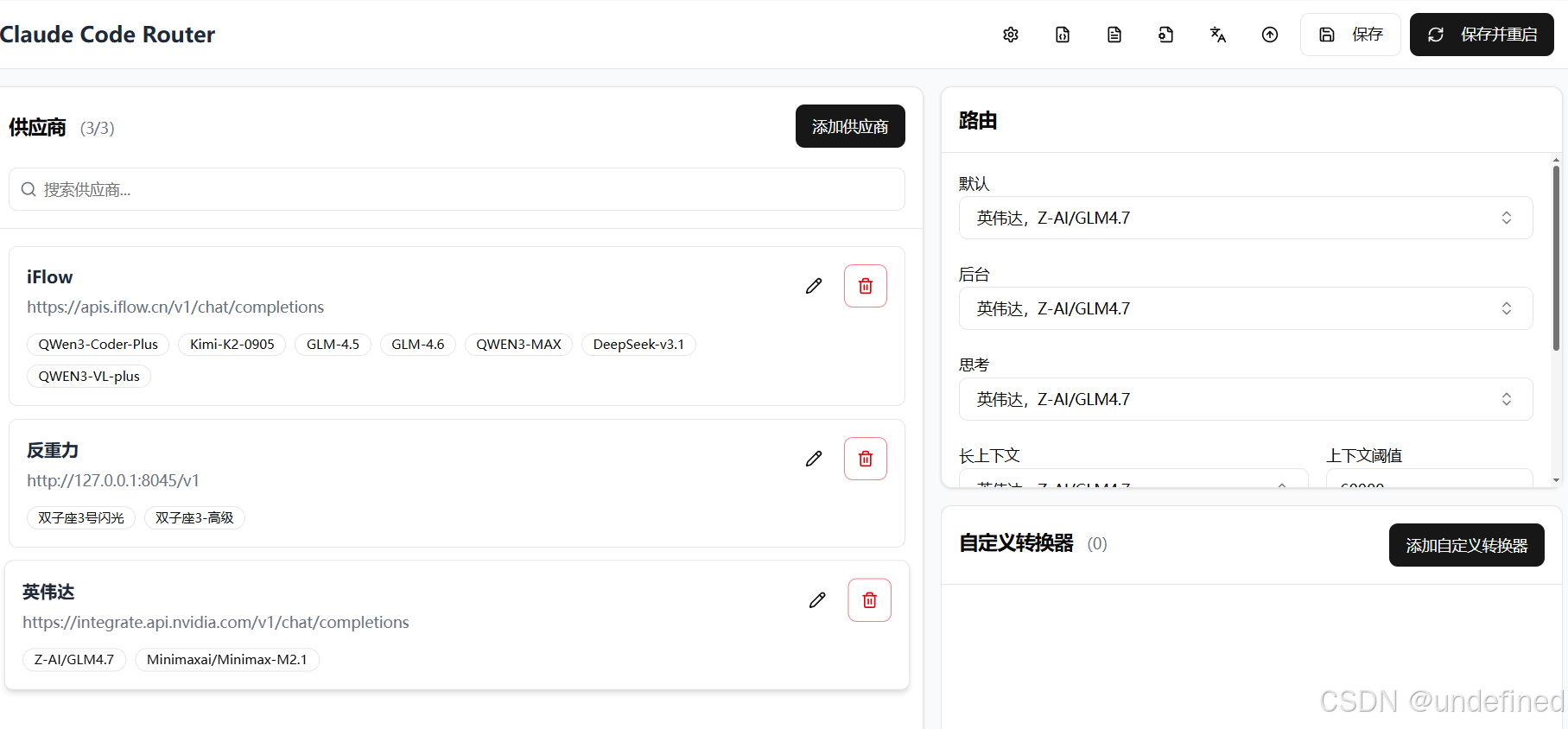Click the GLM-4.5 model tag

[333, 344]
